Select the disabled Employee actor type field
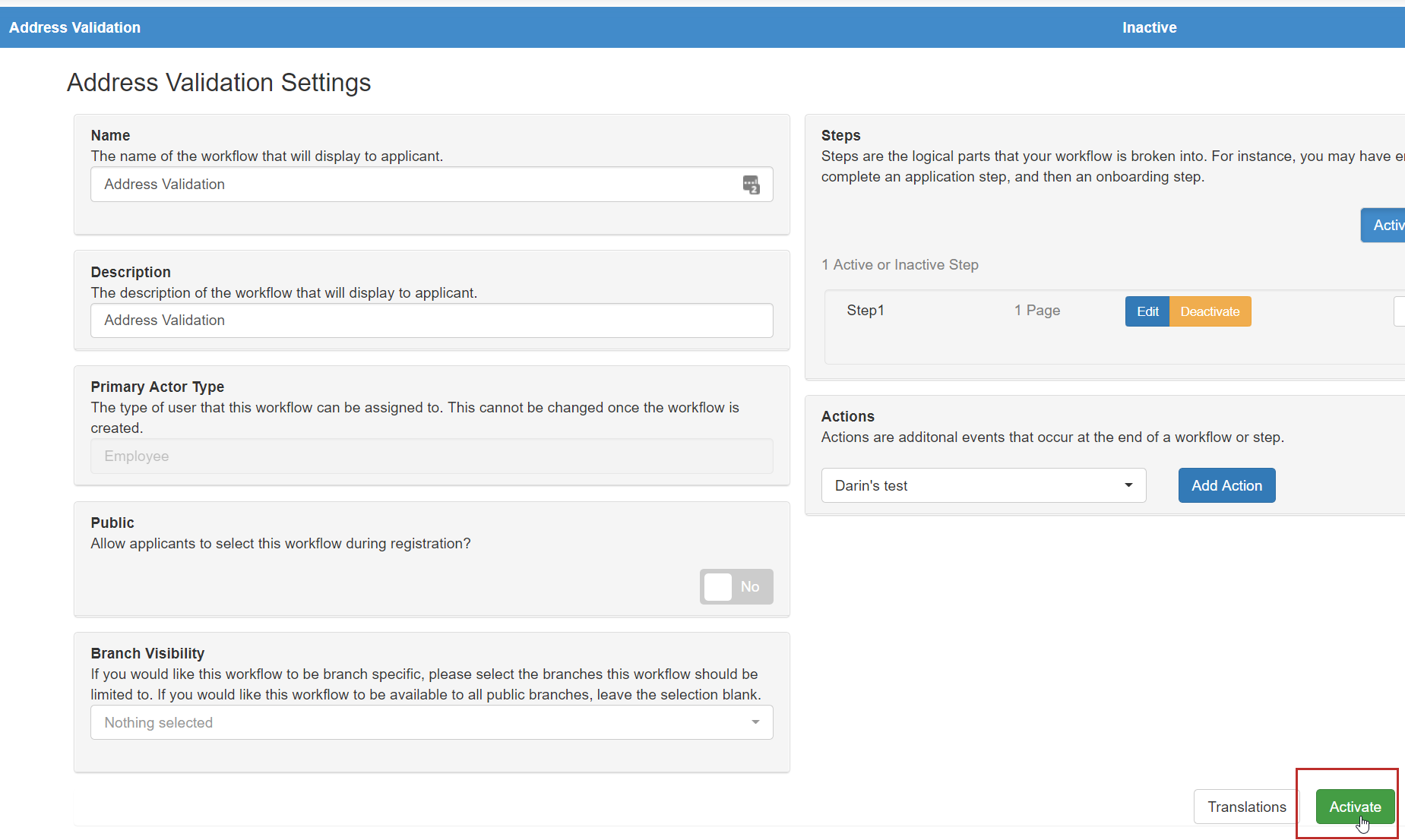This screenshot has width=1405, height=840. pos(432,456)
